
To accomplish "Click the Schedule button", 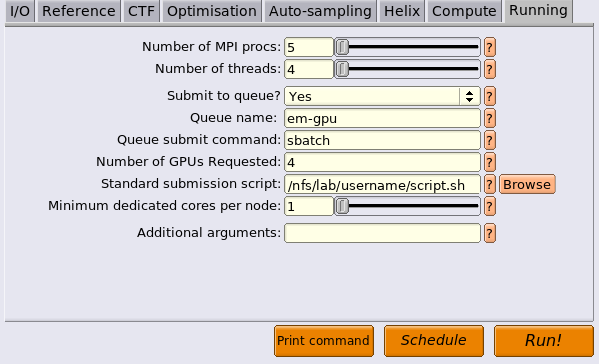I will tap(434, 341).
